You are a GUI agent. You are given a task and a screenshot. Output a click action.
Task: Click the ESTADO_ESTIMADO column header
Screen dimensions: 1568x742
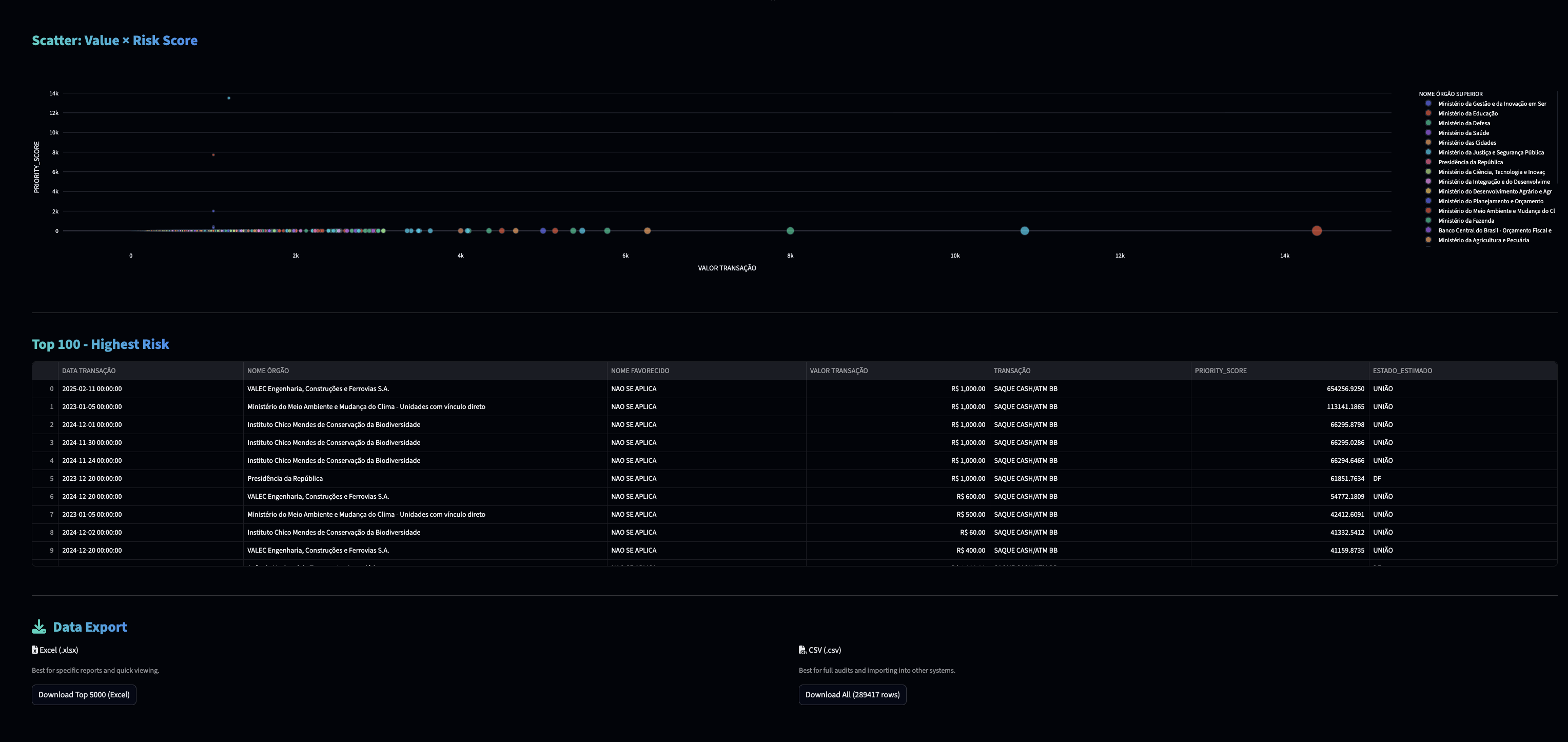click(x=1402, y=370)
